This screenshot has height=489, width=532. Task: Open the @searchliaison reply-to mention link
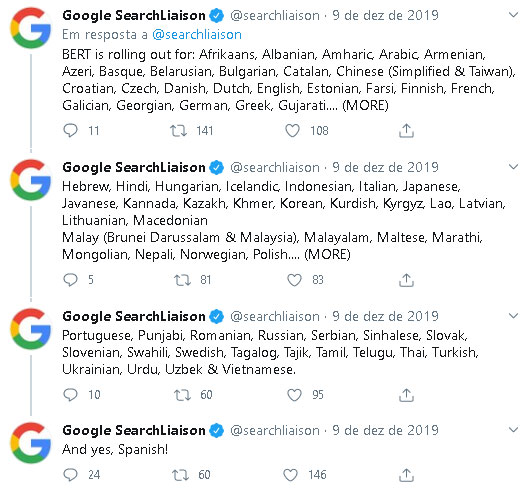197,35
